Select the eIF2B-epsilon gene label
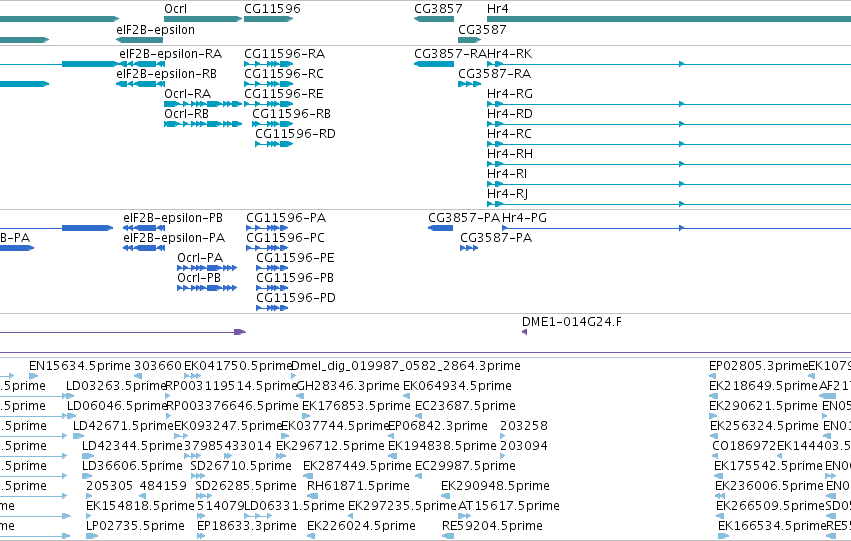The image size is (851, 541). pos(155,30)
